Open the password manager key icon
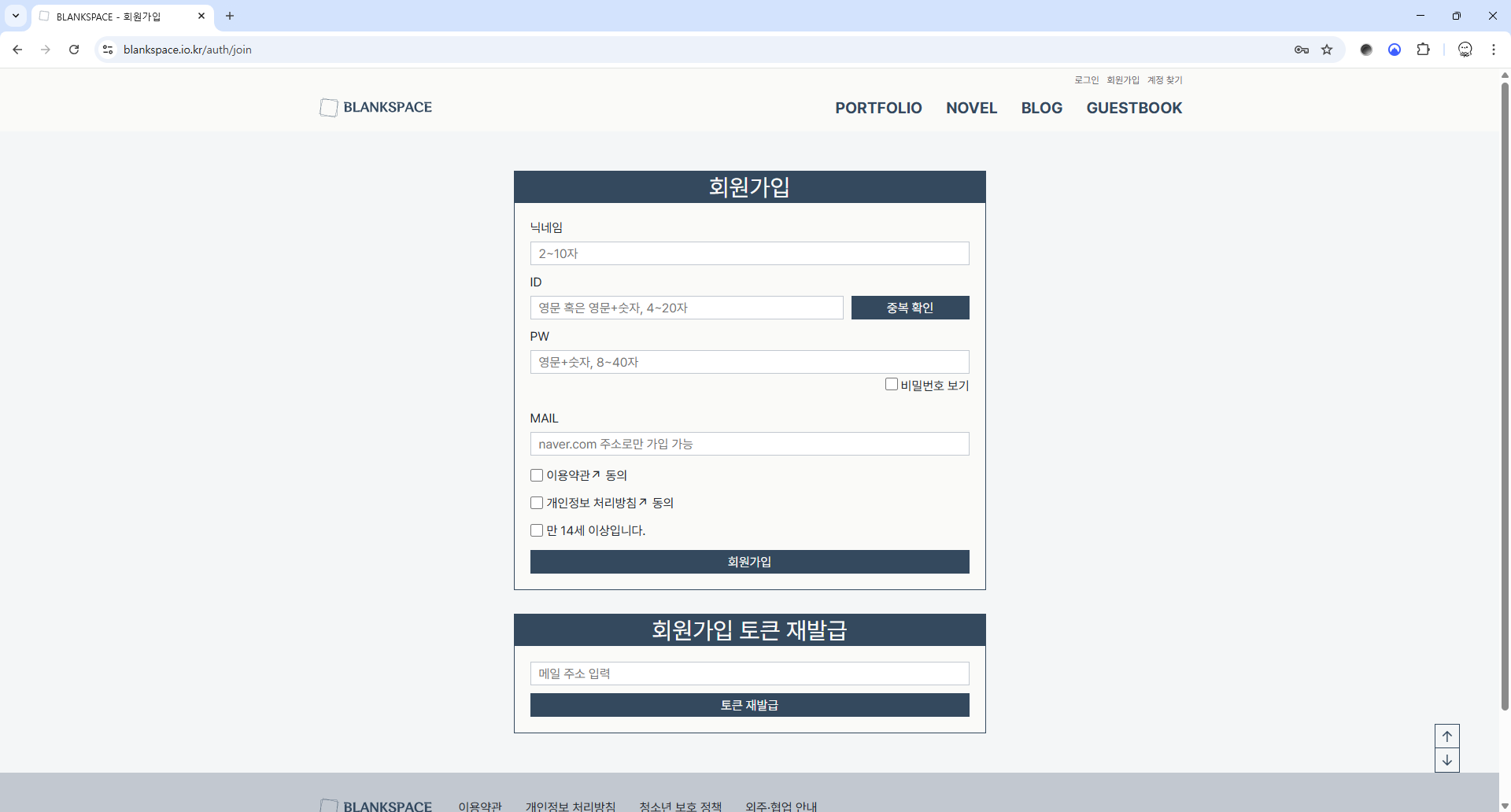 point(1301,50)
